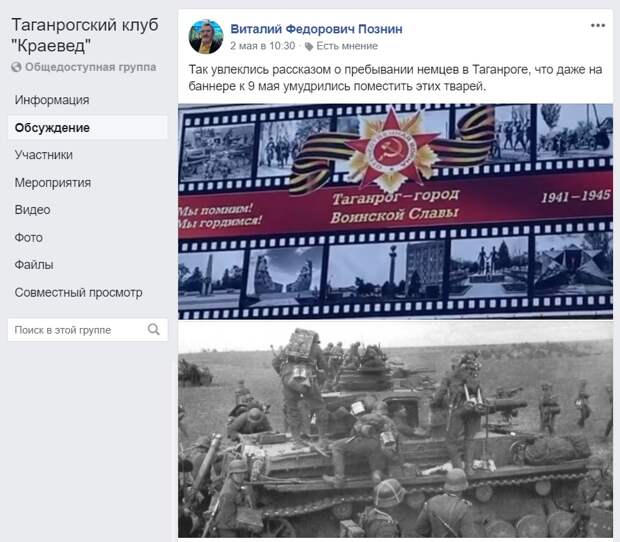This screenshot has width=620, height=542.
Task: Go to Участники in the sidebar
Action: click(43, 155)
